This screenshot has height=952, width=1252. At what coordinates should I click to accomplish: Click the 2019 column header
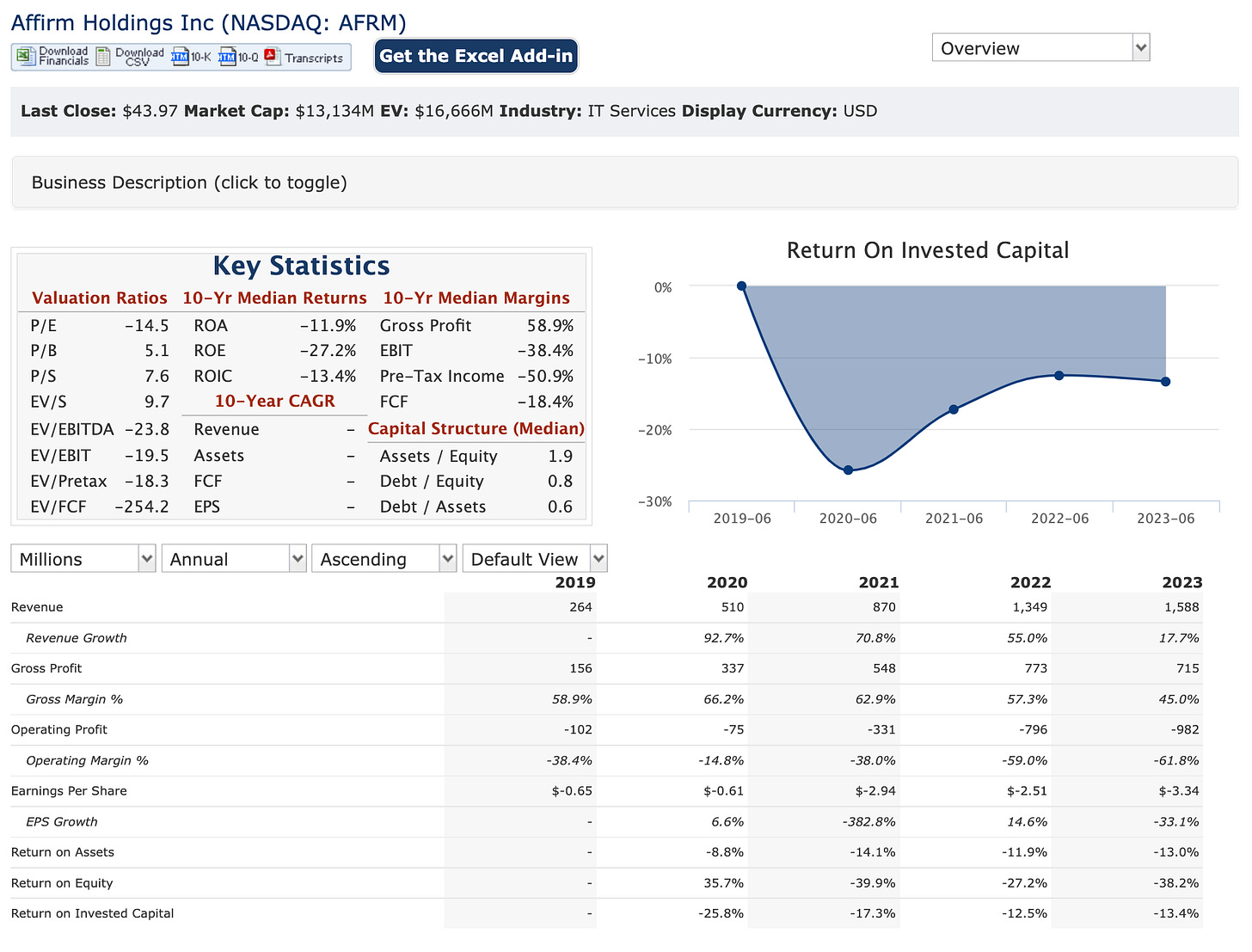click(x=575, y=582)
